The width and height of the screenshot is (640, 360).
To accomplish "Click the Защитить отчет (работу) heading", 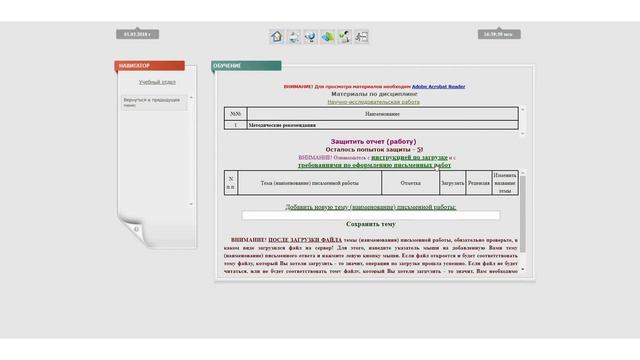I will coord(373,141).
